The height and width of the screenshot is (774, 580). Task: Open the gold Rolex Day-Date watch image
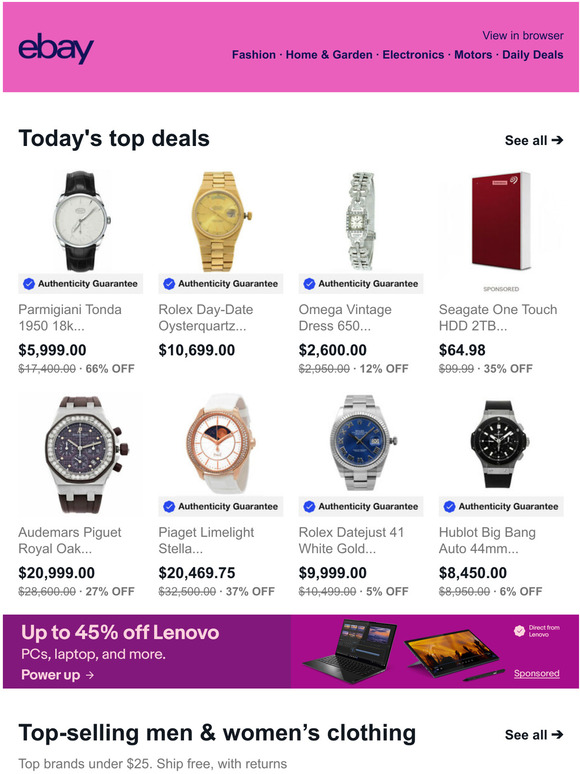(221, 221)
